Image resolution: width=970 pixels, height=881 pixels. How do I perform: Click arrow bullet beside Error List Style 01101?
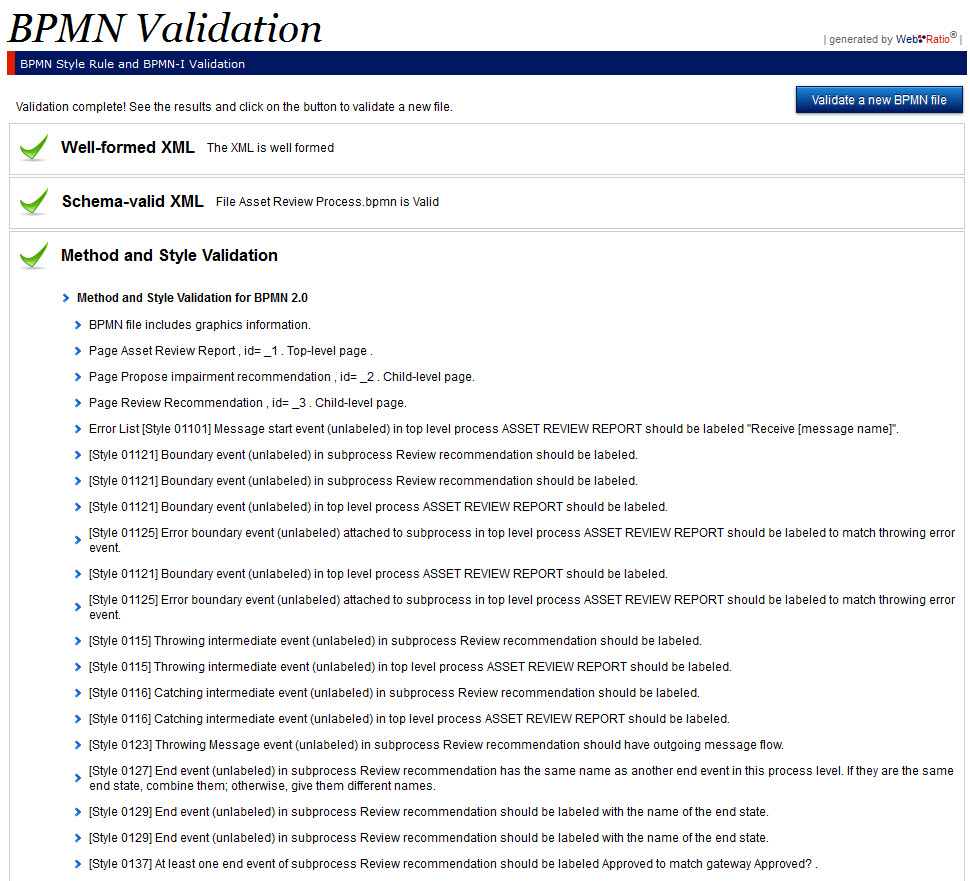(79, 430)
